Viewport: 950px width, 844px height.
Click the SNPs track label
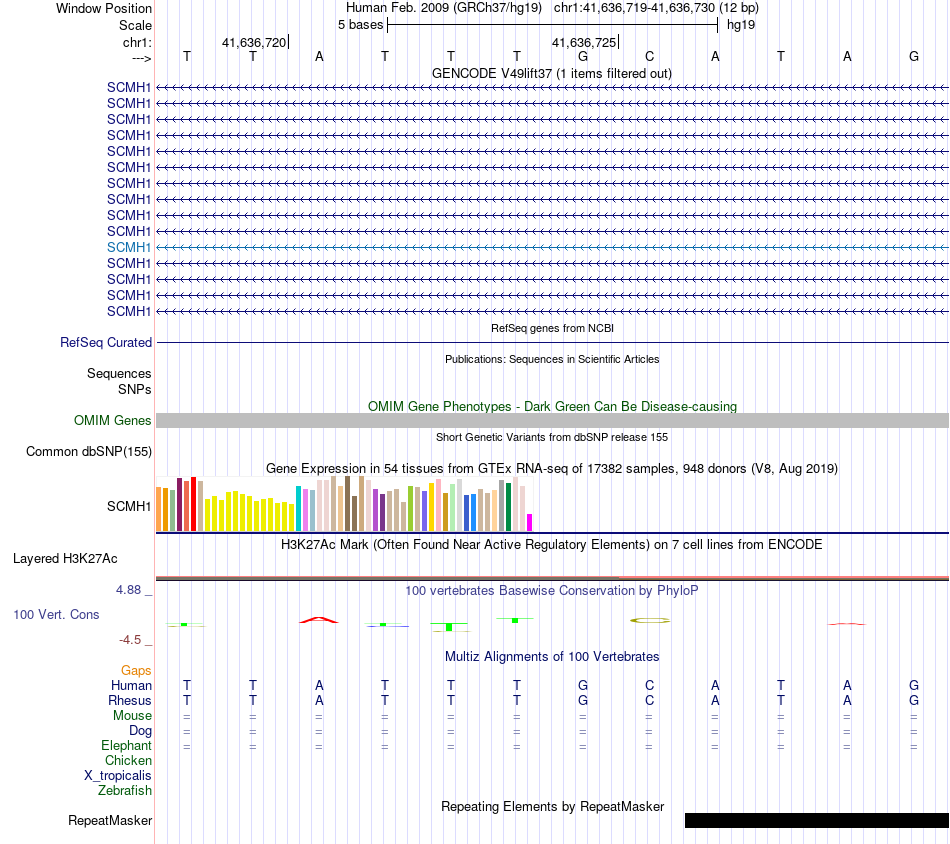(135, 390)
